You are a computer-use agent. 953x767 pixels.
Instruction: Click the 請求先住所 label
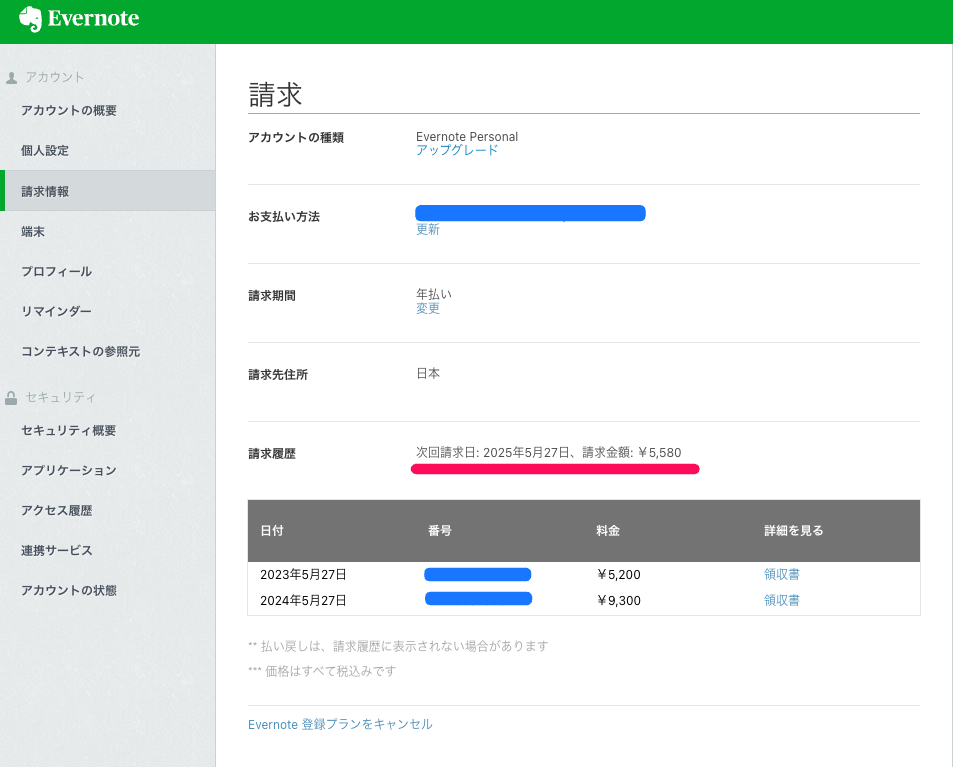pos(278,374)
